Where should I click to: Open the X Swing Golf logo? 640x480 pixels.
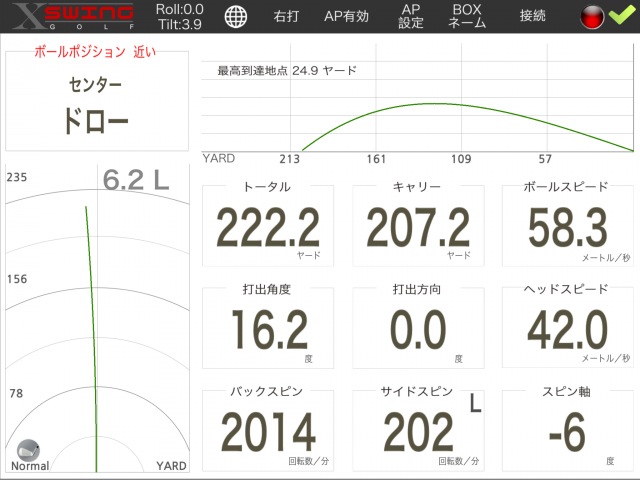click(73, 16)
